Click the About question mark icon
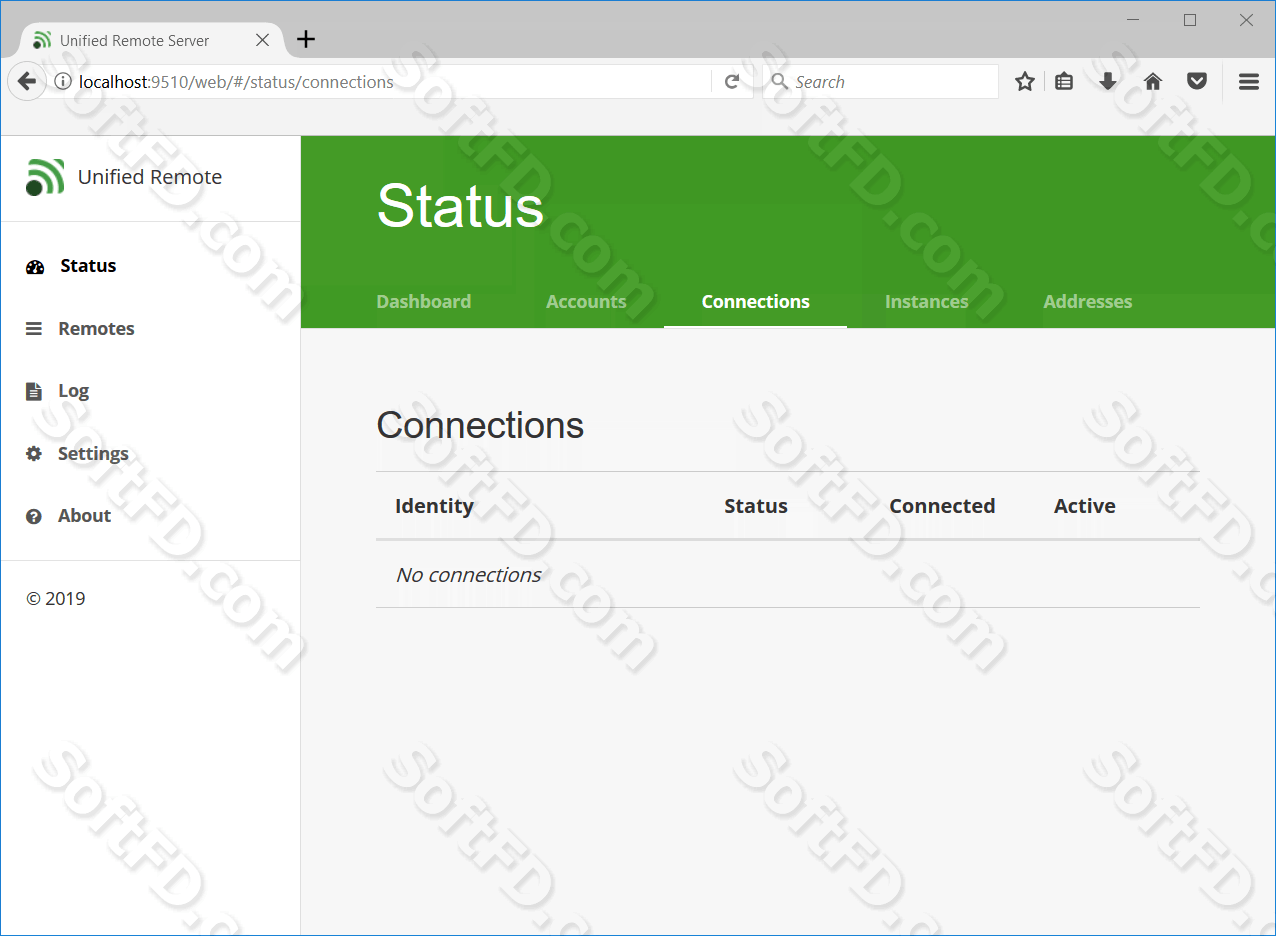This screenshot has width=1276, height=936. click(34, 516)
